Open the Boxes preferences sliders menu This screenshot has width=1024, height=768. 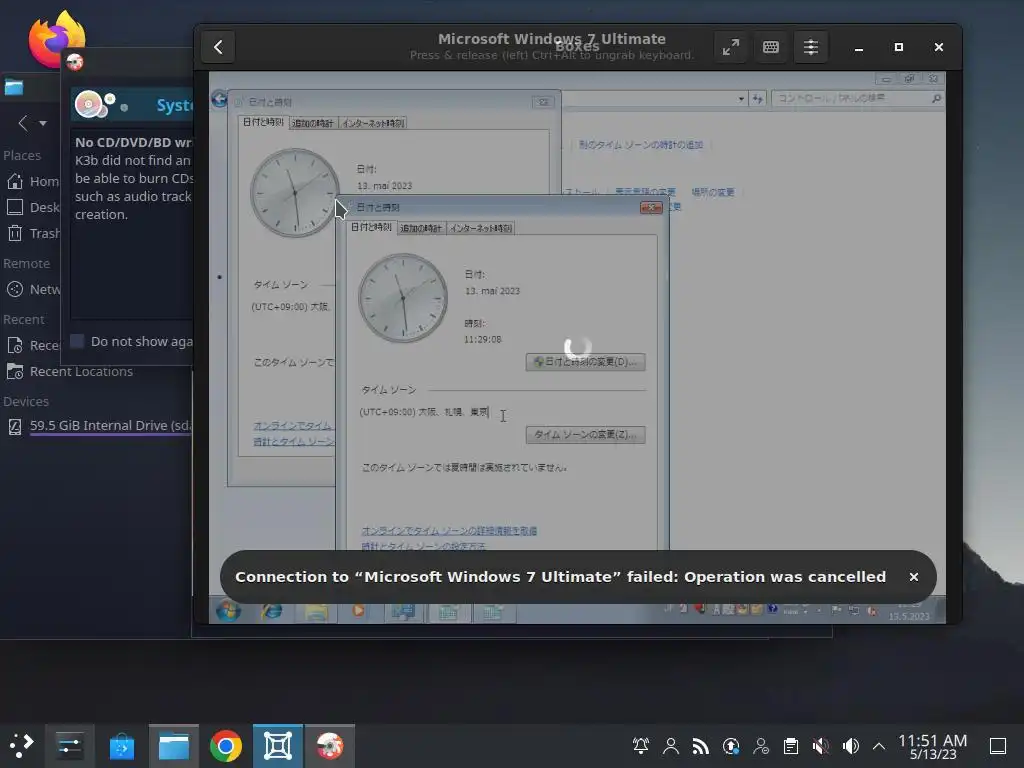coord(810,47)
